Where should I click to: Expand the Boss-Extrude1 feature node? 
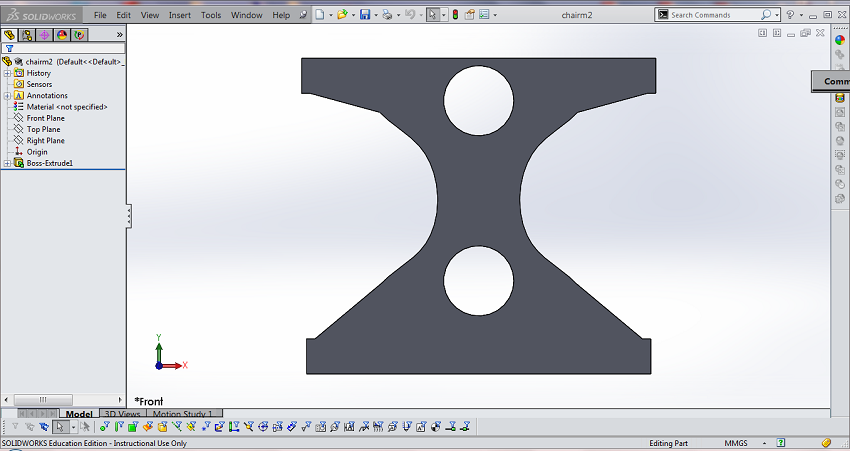pos(7,163)
